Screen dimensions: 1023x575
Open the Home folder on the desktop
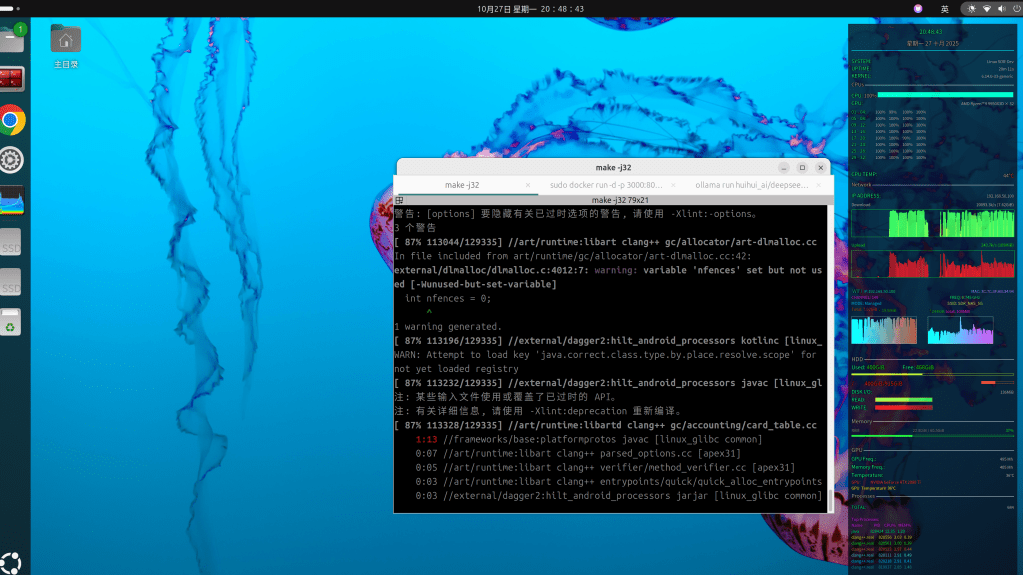(66, 40)
